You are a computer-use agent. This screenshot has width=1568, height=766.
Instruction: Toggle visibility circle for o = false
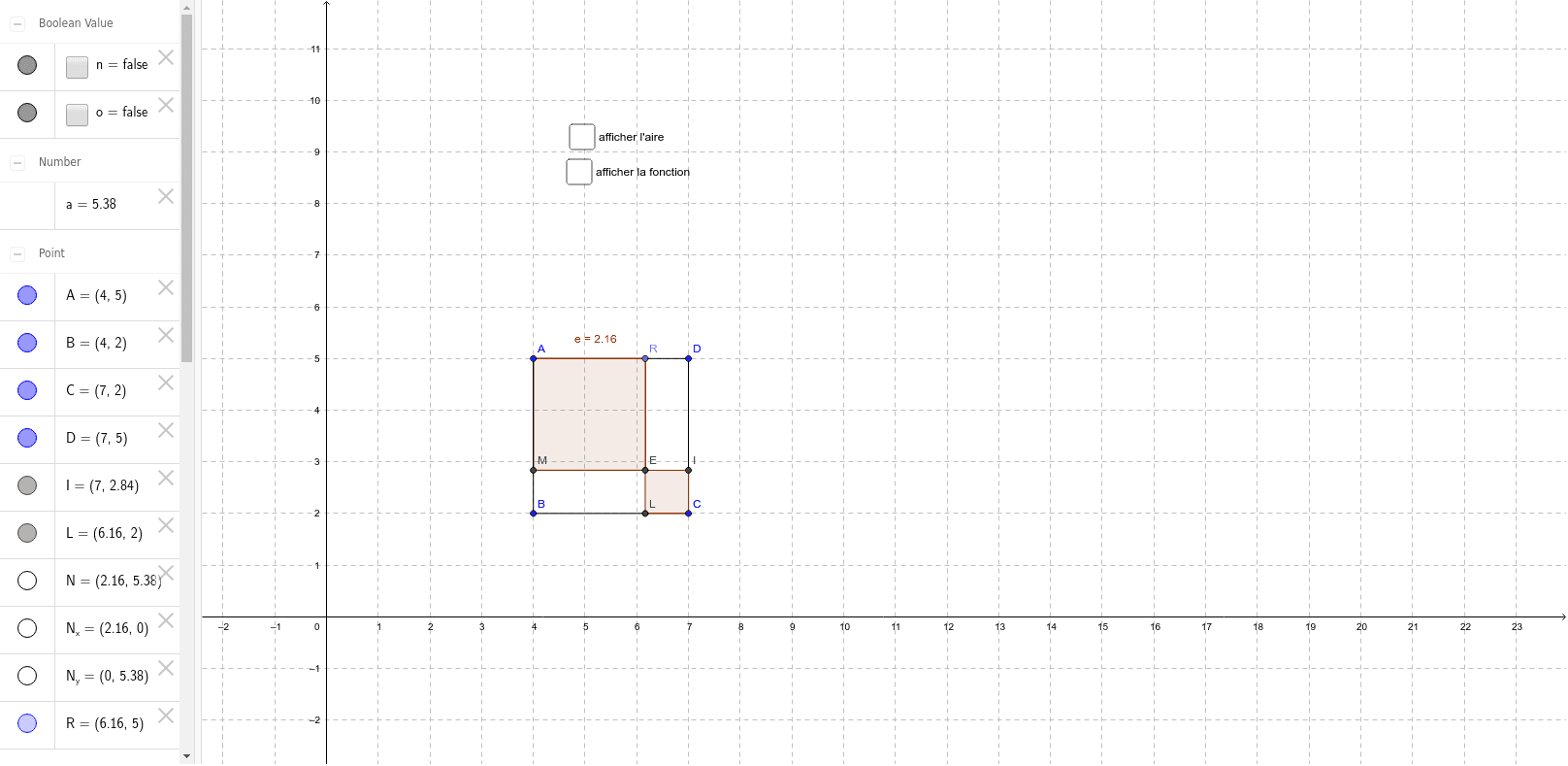(x=27, y=113)
